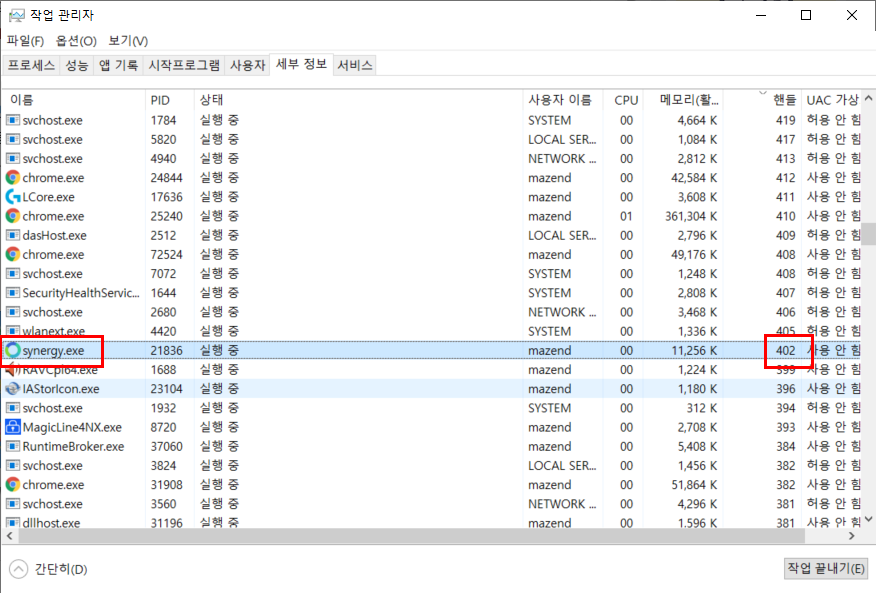This screenshot has width=876, height=593.
Task: Sort by the 상태 column header
Action: pyautogui.click(x=359, y=100)
